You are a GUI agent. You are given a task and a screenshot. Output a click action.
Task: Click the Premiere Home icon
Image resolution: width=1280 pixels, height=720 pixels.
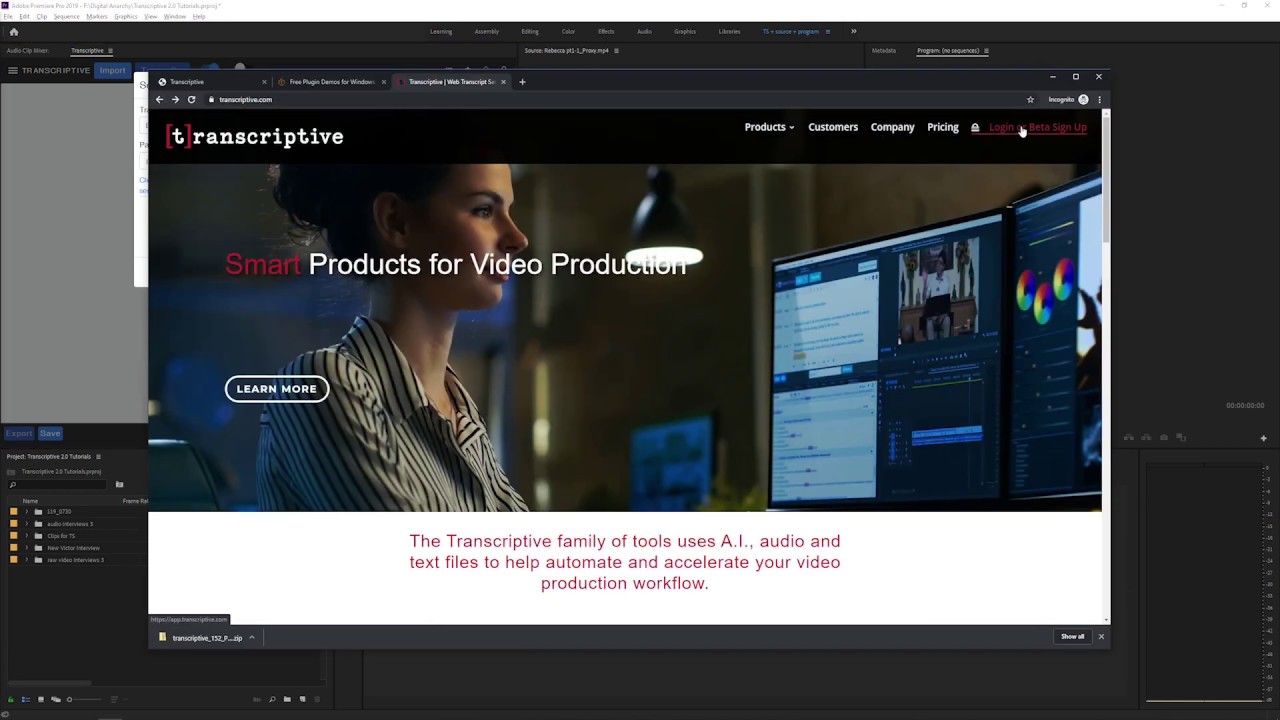click(x=13, y=31)
